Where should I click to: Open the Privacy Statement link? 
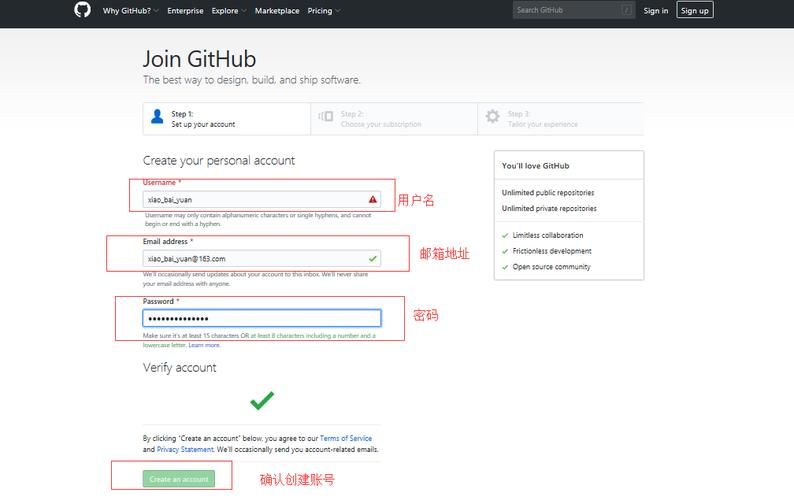(185, 449)
